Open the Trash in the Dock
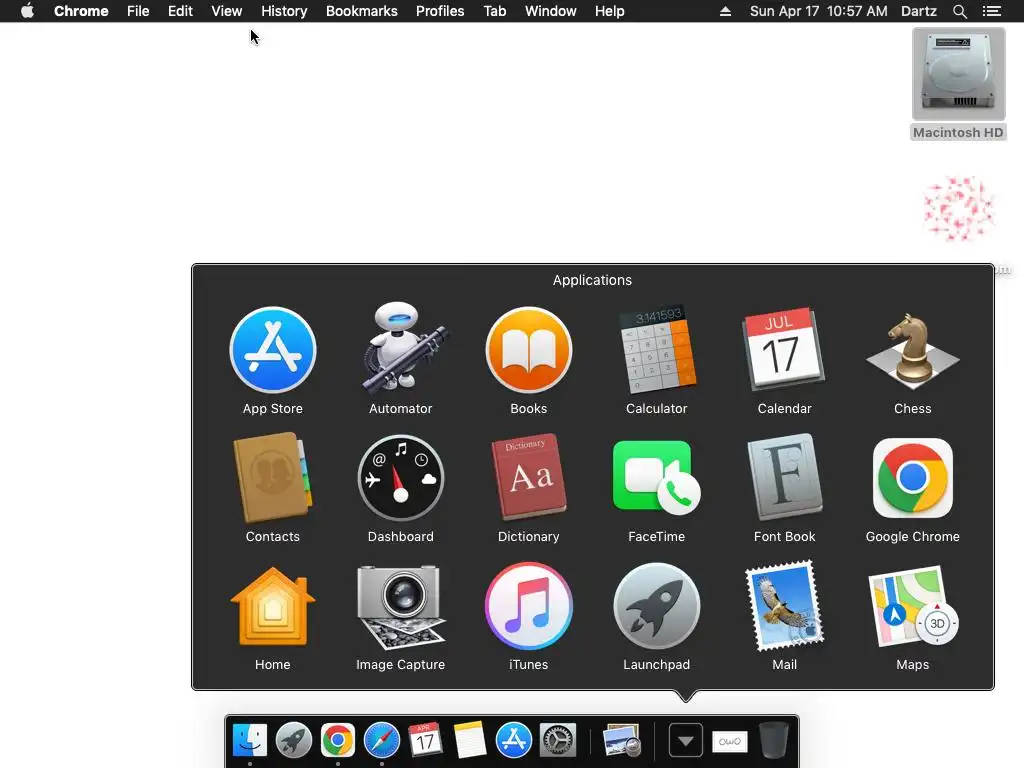Viewport: 1024px width, 768px height. click(x=774, y=740)
